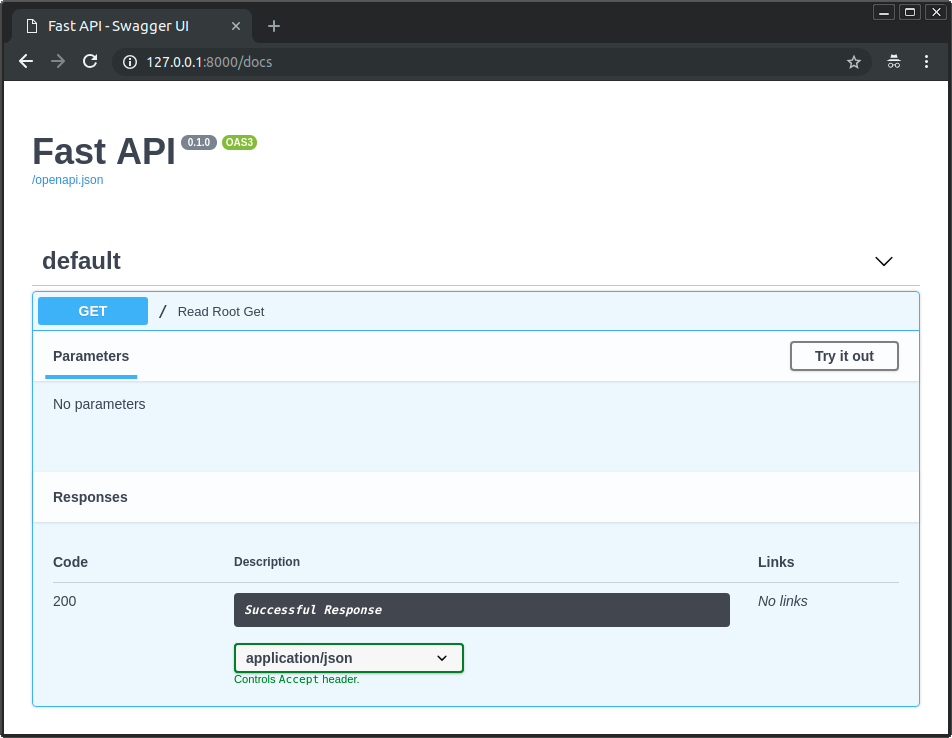Image resolution: width=952 pixels, height=738 pixels.
Task: Bookmark this page with the star icon
Action: click(853, 62)
